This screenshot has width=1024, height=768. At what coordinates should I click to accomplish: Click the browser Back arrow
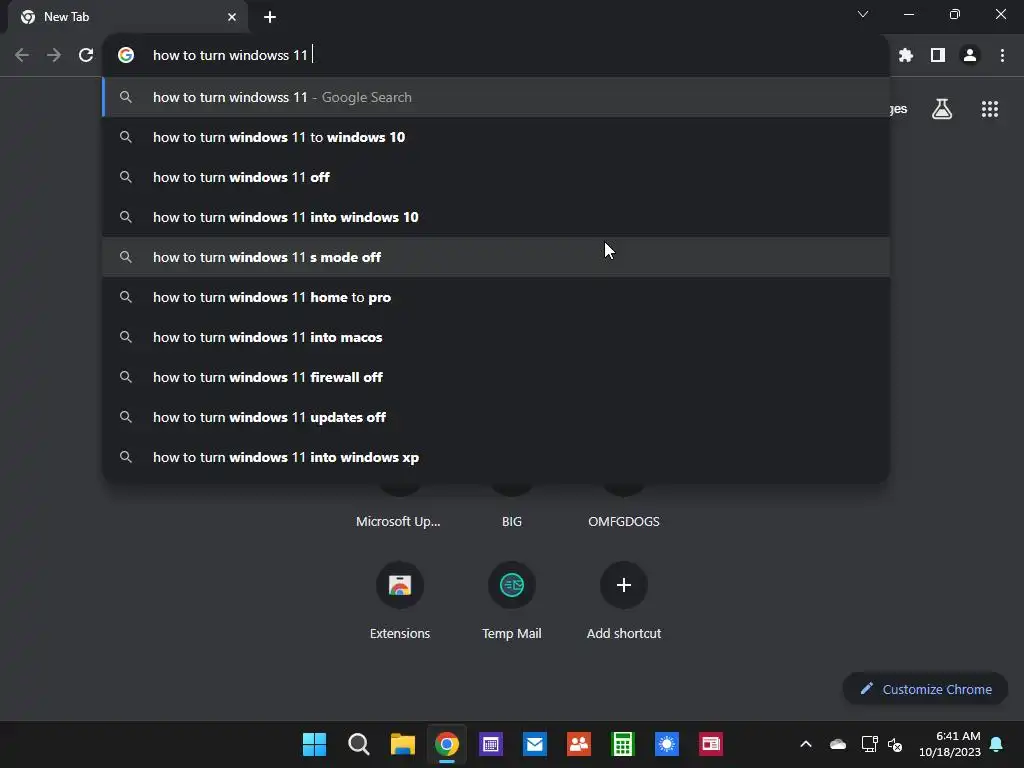(x=22, y=55)
